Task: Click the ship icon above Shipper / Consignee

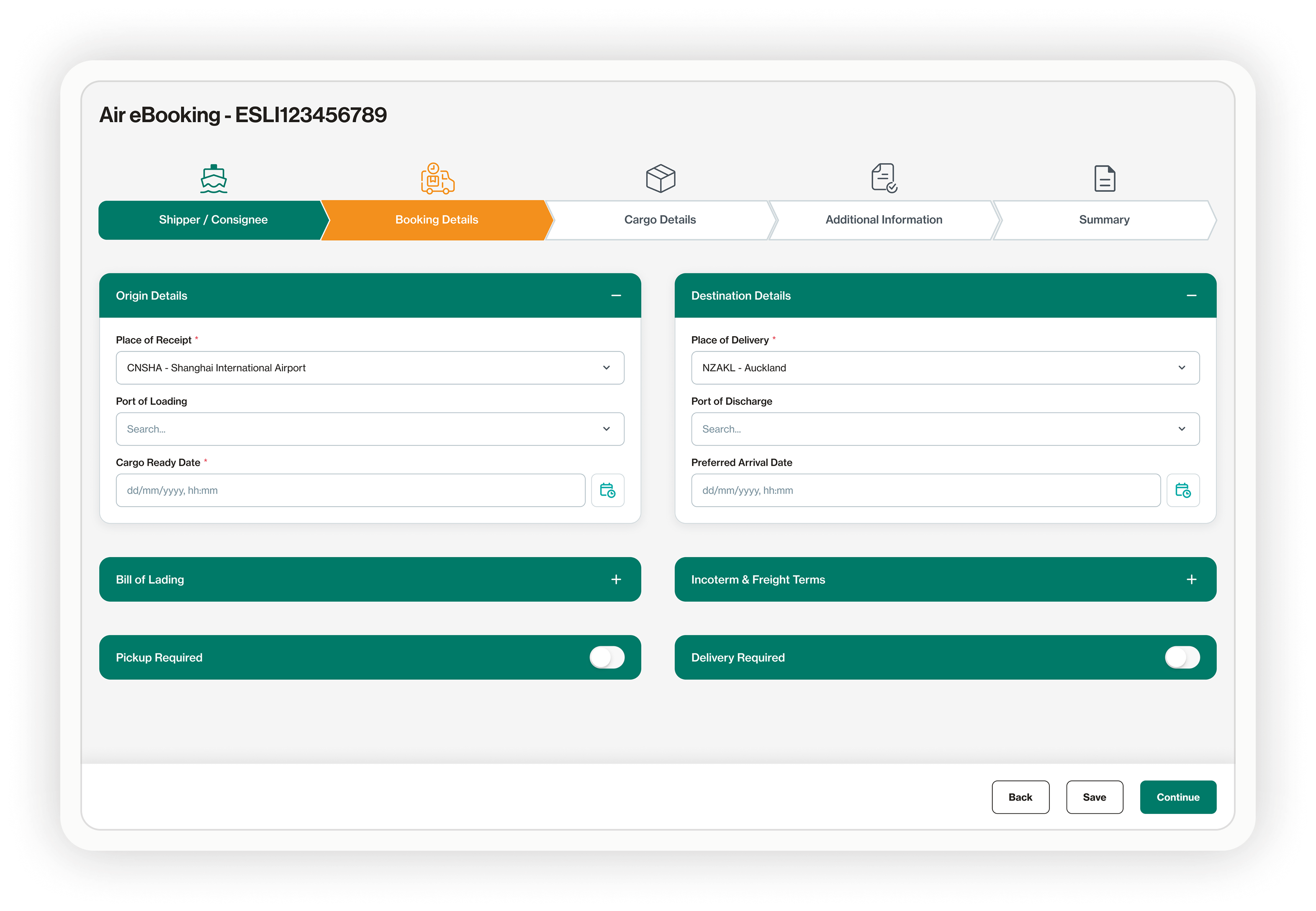Action: tap(213, 179)
